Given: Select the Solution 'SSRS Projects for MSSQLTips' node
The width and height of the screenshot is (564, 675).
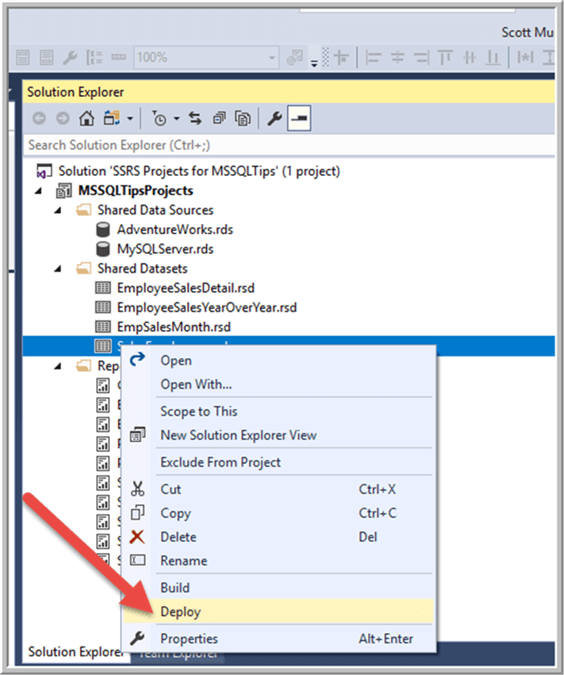Looking at the screenshot, I should (x=199, y=171).
